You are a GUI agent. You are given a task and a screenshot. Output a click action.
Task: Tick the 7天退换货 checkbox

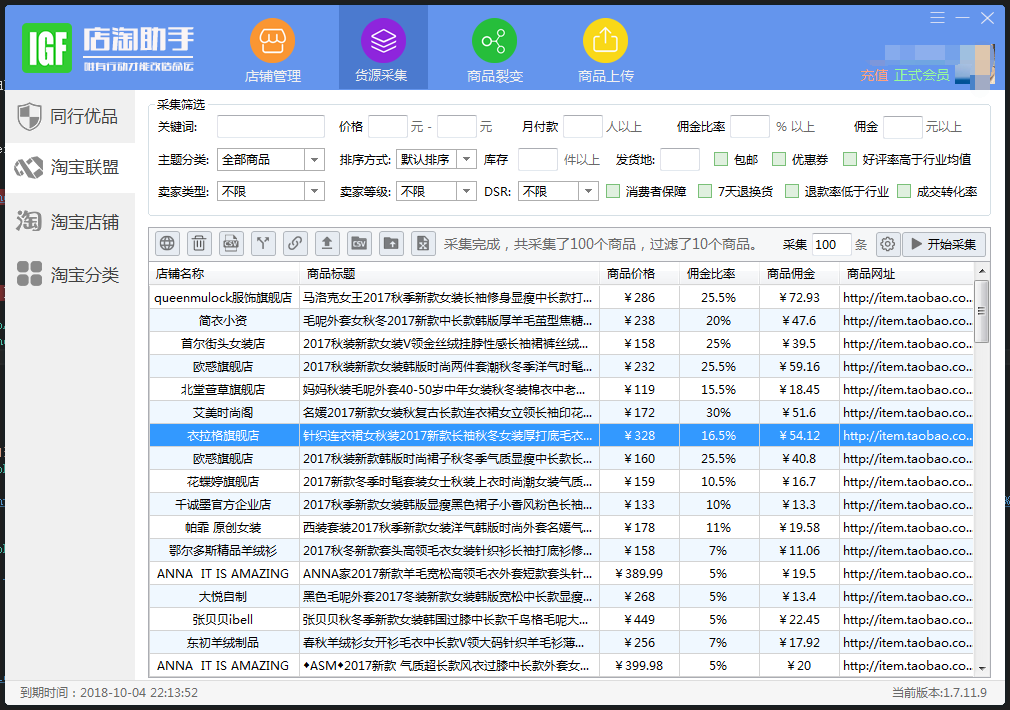705,191
